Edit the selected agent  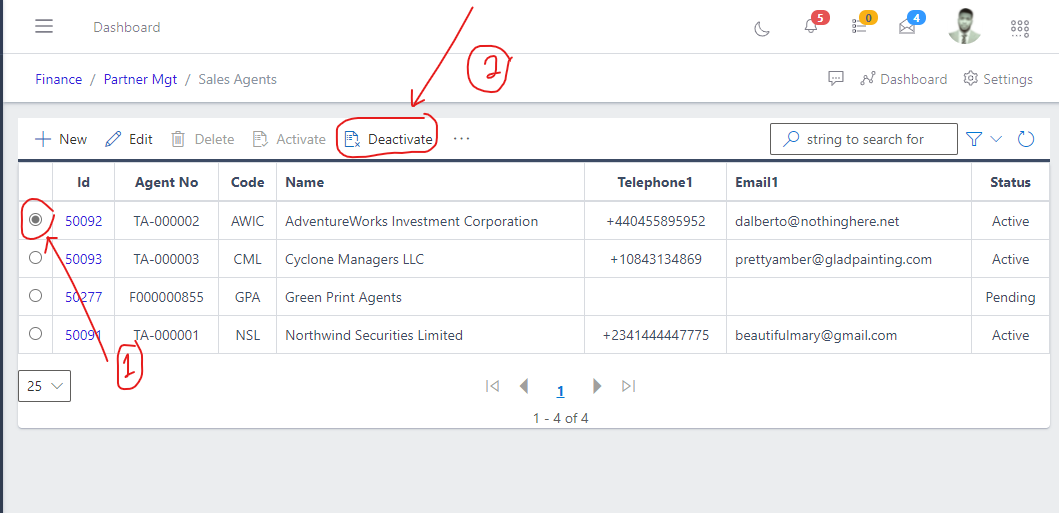pos(129,139)
